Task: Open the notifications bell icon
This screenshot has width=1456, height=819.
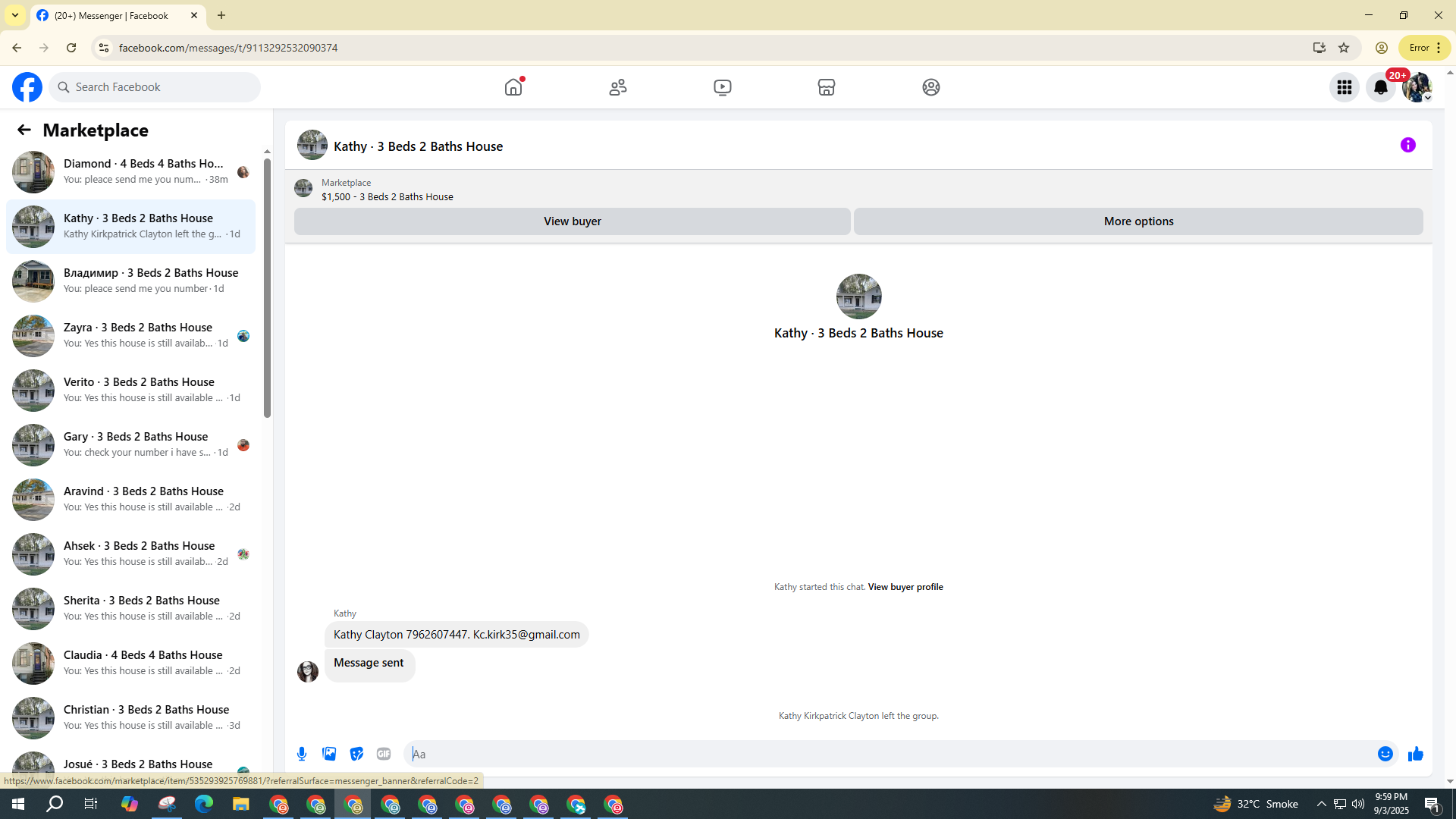Action: pyautogui.click(x=1381, y=87)
